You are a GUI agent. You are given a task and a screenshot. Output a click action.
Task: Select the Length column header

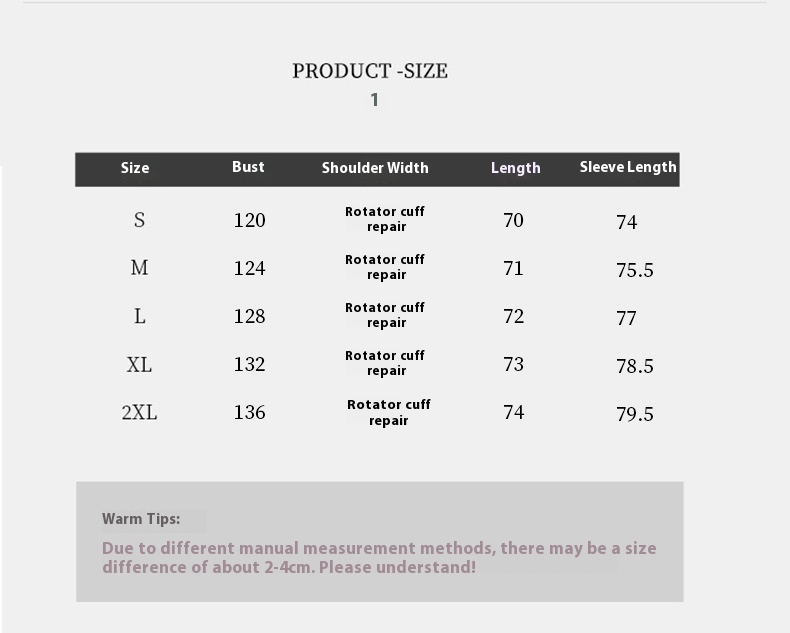click(x=515, y=168)
